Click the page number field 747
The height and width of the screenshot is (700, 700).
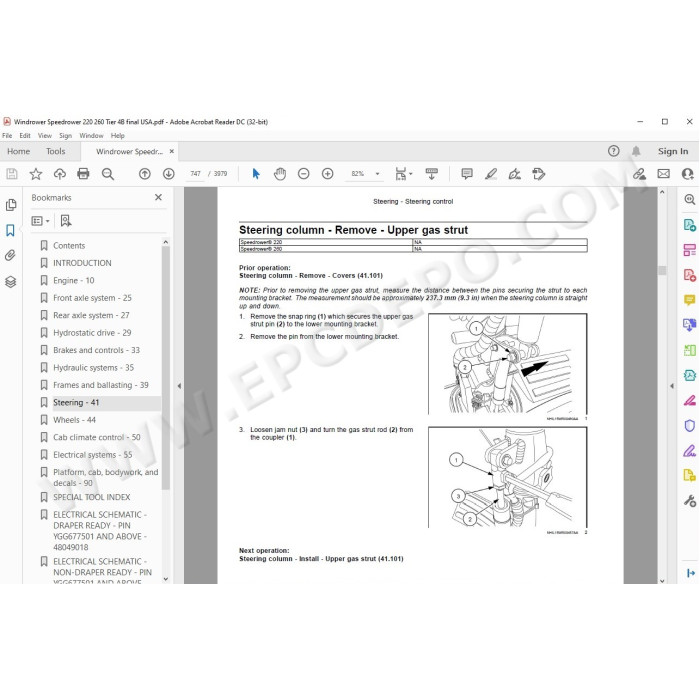(x=195, y=174)
